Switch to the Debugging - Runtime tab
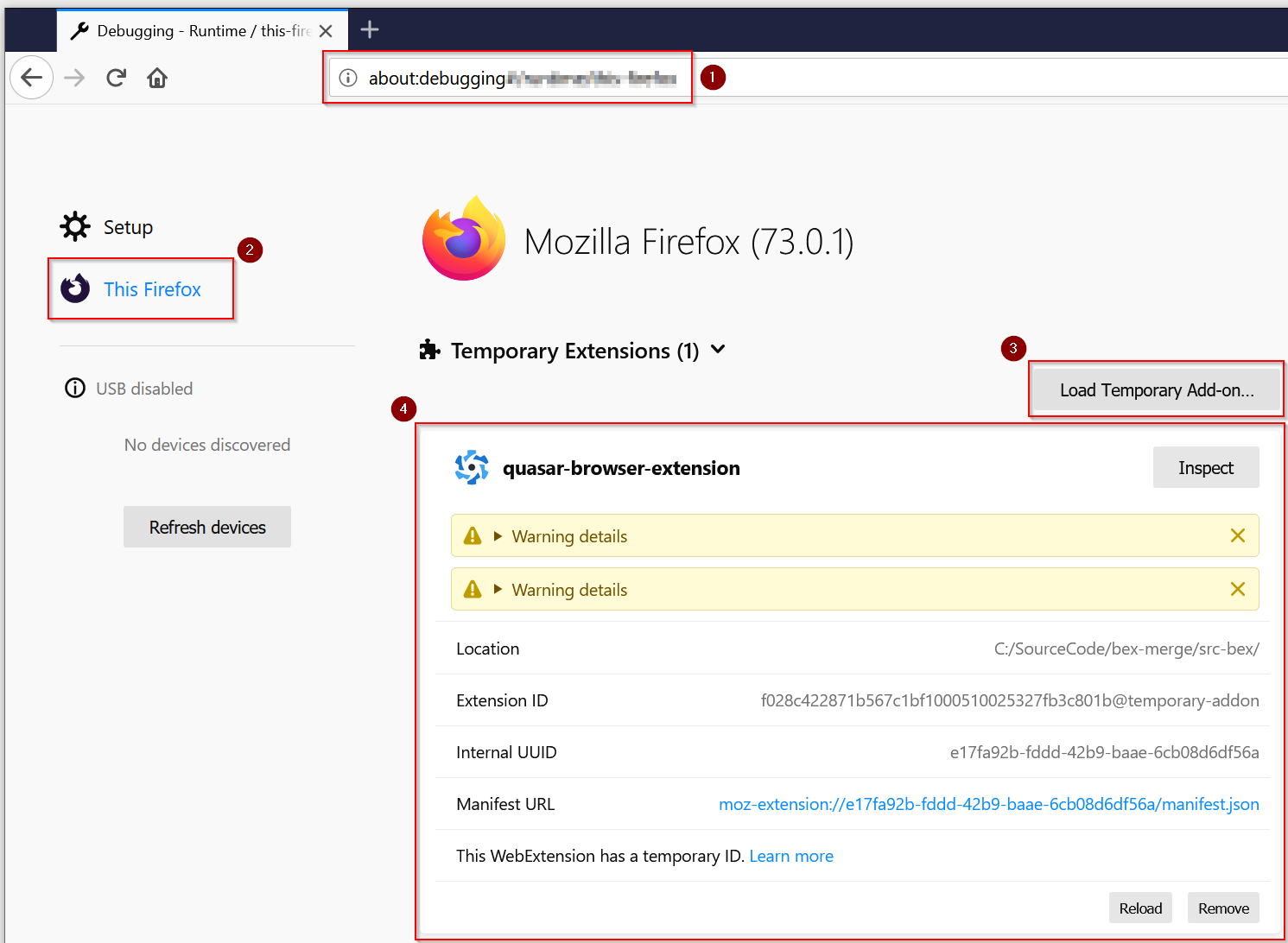Viewport: 1288px width, 943px height. (x=194, y=31)
